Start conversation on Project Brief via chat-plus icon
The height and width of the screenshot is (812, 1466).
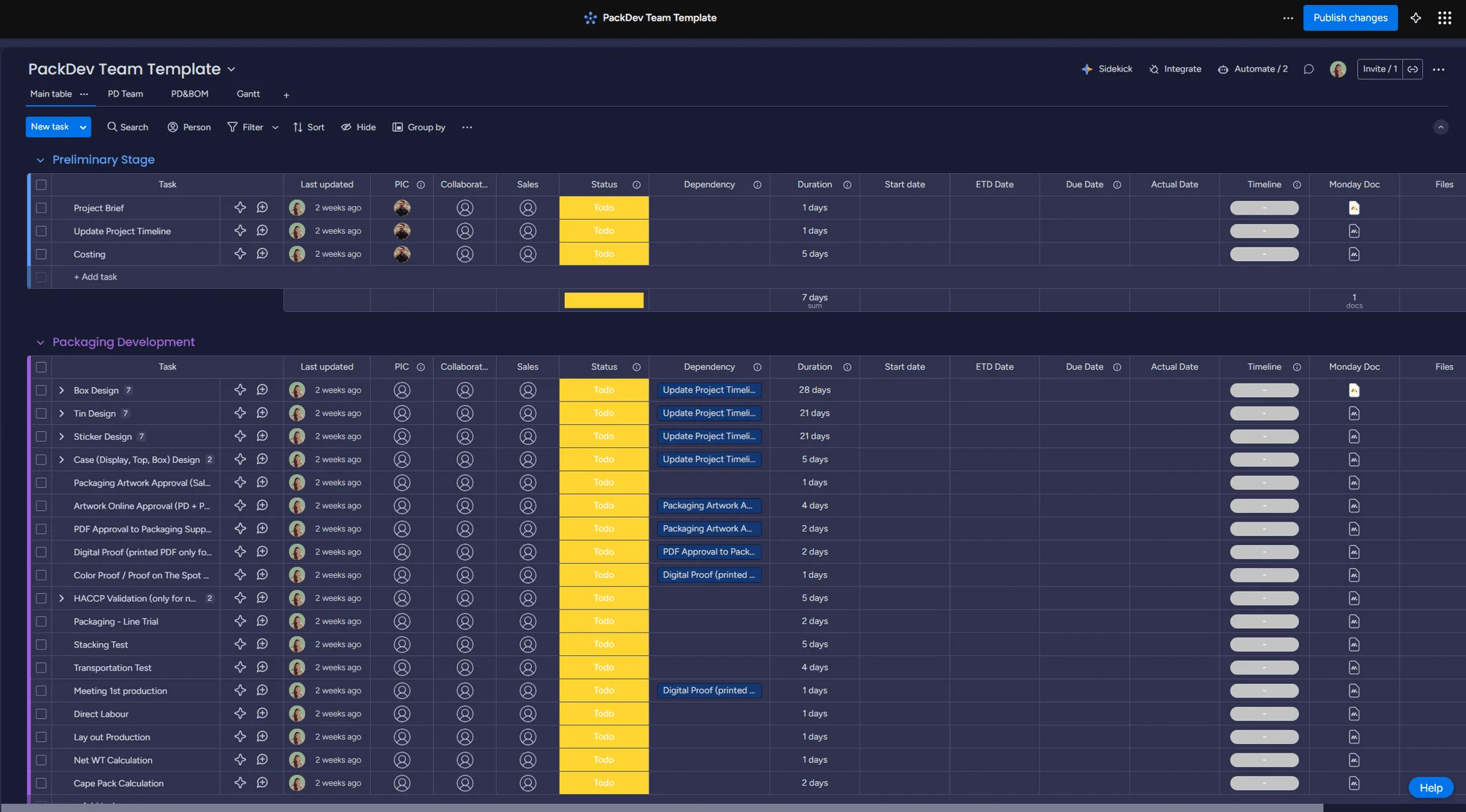262,207
